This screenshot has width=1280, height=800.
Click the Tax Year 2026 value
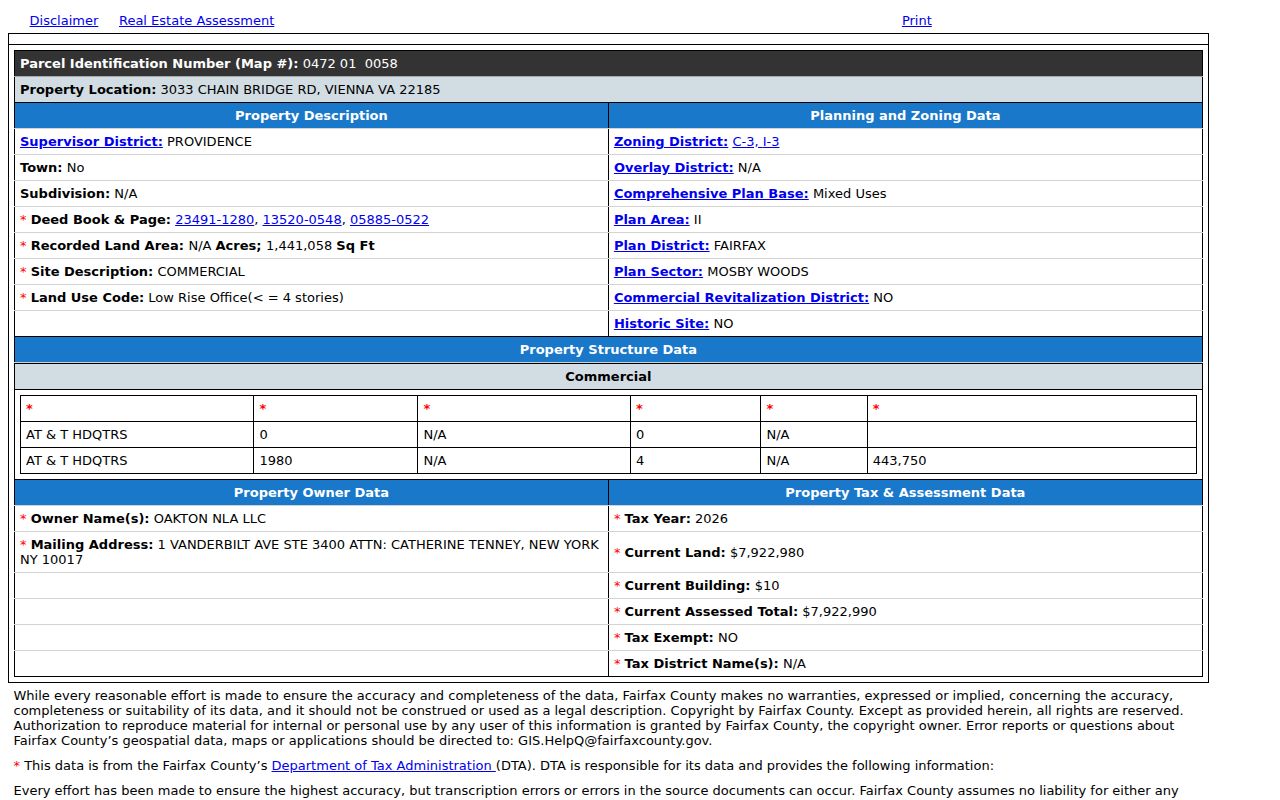click(711, 518)
